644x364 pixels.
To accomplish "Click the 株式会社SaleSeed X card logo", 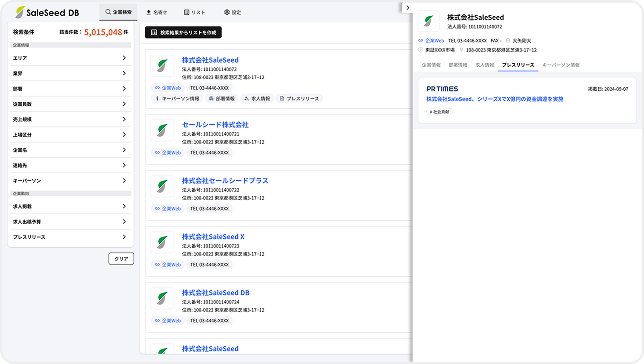I will pyautogui.click(x=162, y=242).
